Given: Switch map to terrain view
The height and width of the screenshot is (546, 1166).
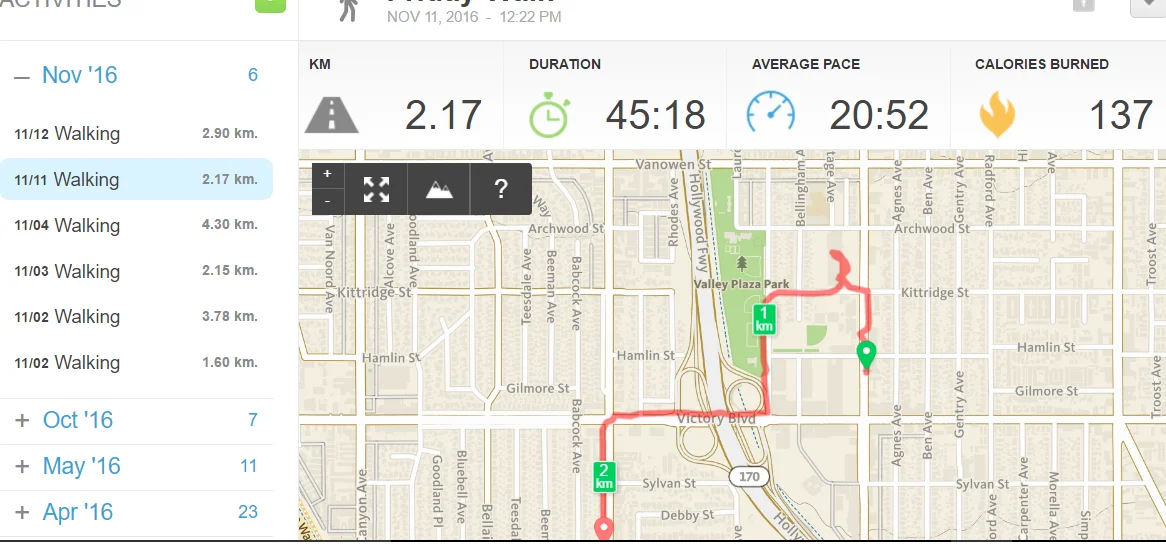Looking at the screenshot, I should [x=439, y=189].
